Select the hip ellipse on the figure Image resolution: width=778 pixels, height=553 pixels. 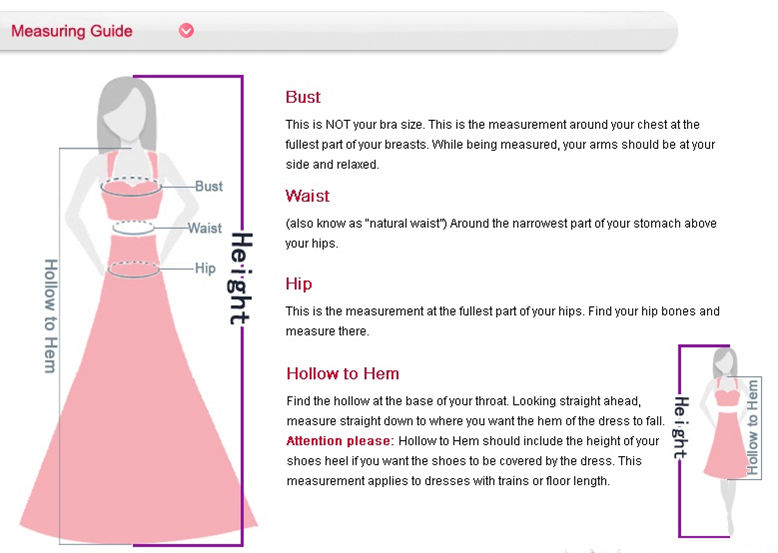click(x=133, y=268)
